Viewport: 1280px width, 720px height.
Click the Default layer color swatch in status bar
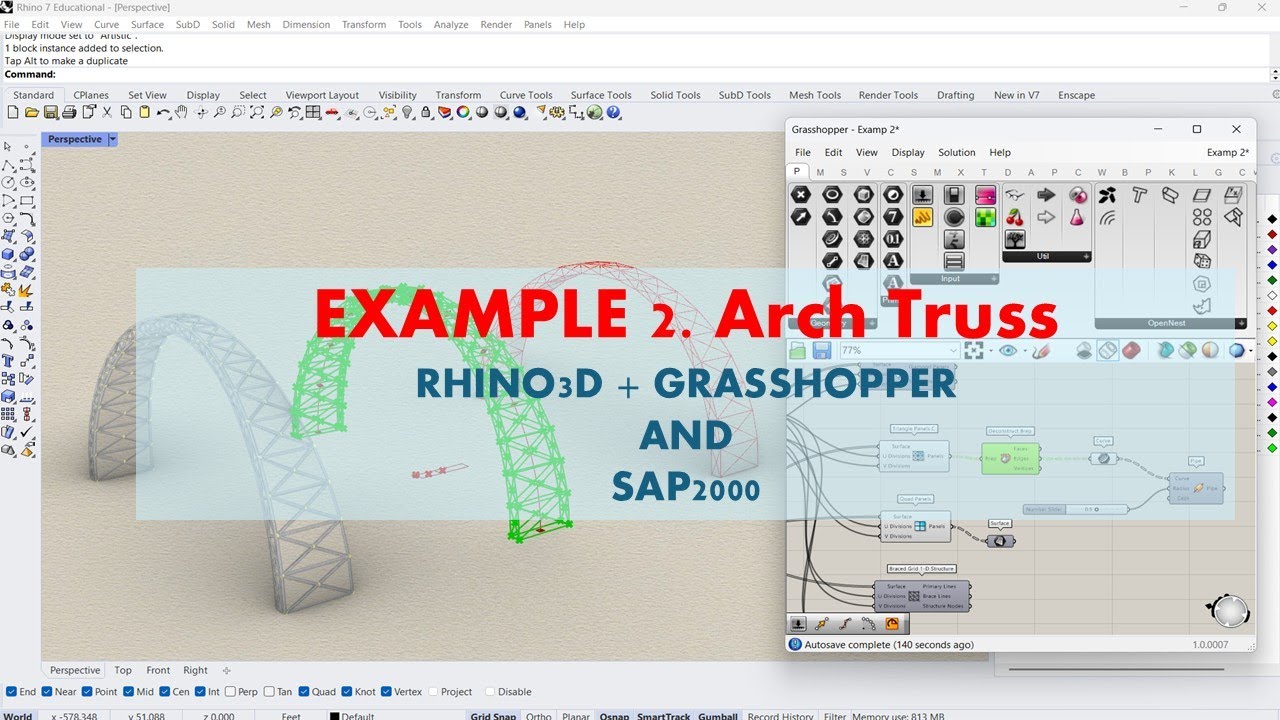tap(335, 716)
